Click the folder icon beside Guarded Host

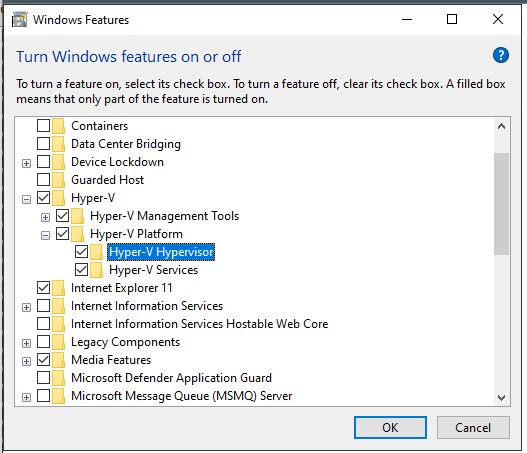click(x=58, y=180)
